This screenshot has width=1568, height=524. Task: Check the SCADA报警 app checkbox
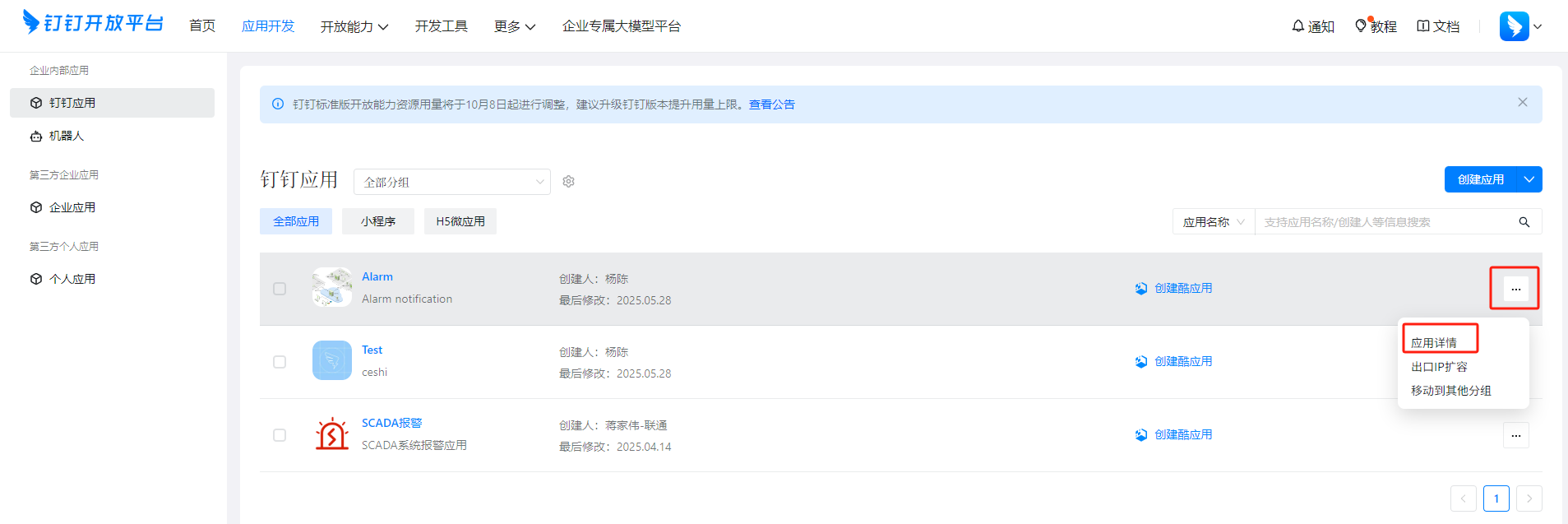(280, 435)
